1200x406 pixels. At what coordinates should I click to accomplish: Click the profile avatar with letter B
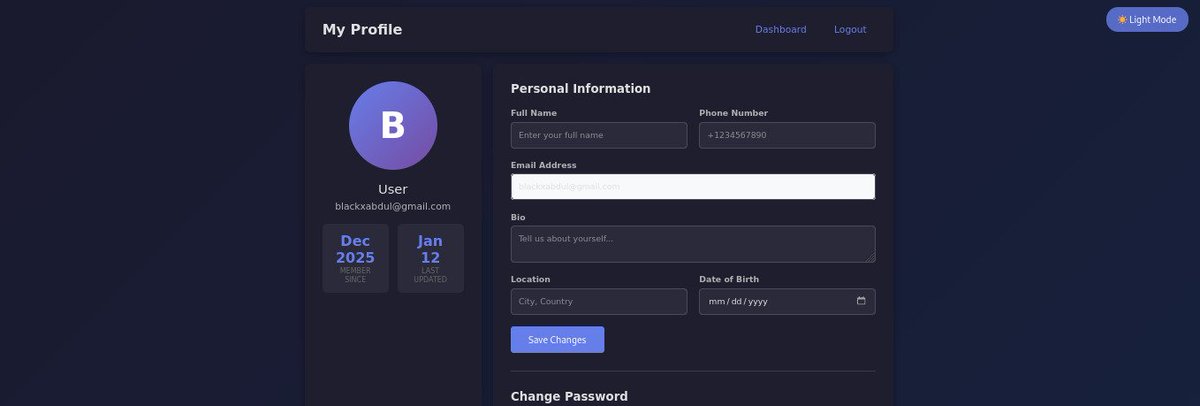coord(393,125)
